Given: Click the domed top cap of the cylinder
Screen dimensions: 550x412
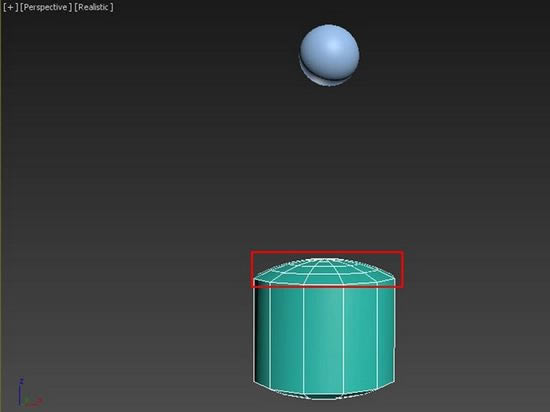Looking at the screenshot, I should pos(324,271).
